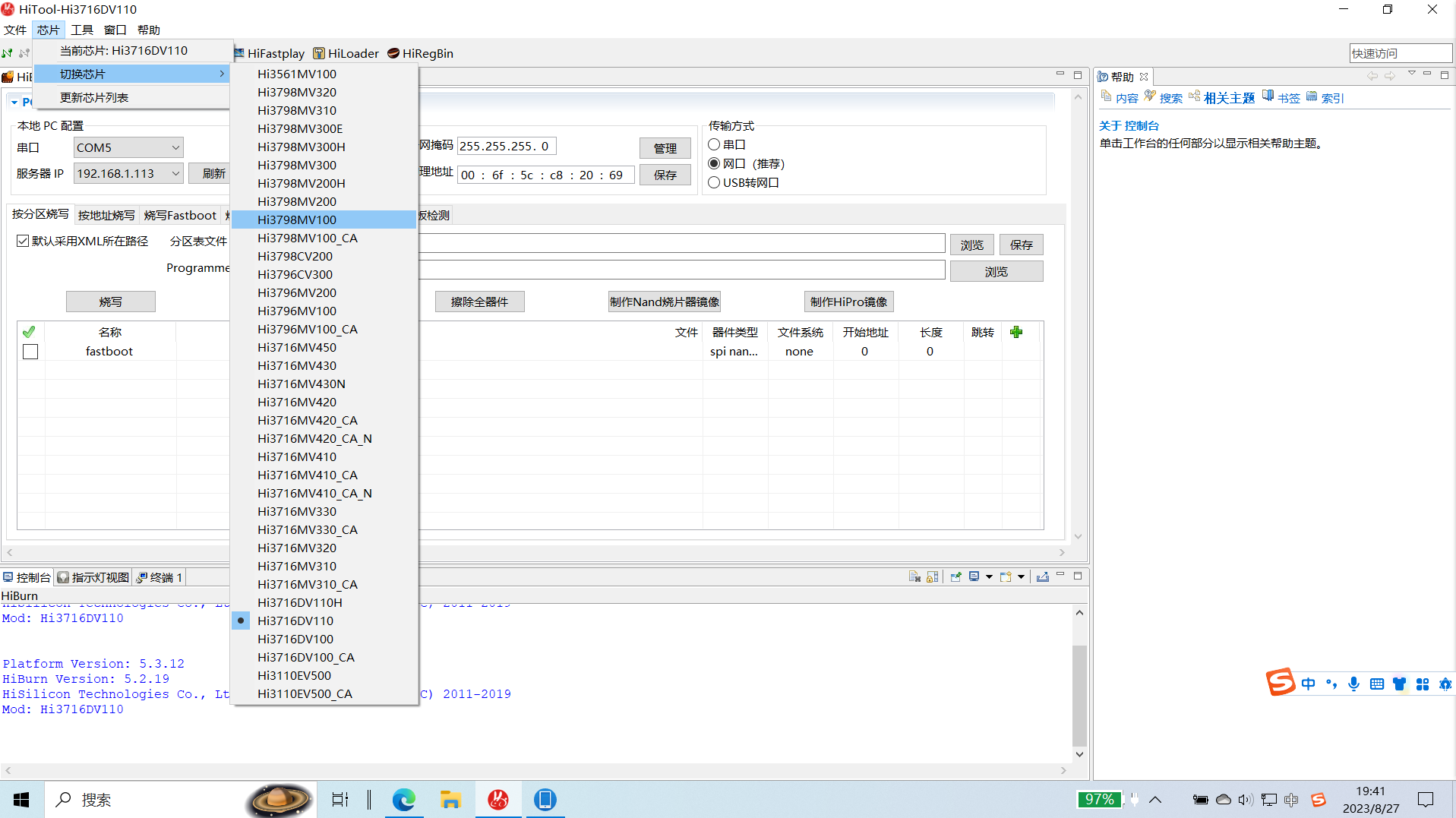
Task: Open the server IP 192.168.1.113 dropdown
Action: click(x=128, y=173)
